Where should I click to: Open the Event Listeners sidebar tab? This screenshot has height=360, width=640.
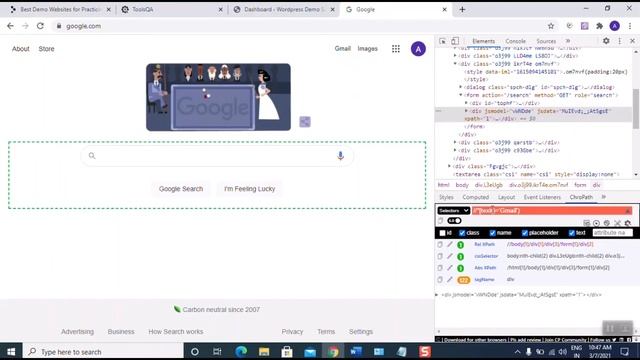click(x=542, y=197)
